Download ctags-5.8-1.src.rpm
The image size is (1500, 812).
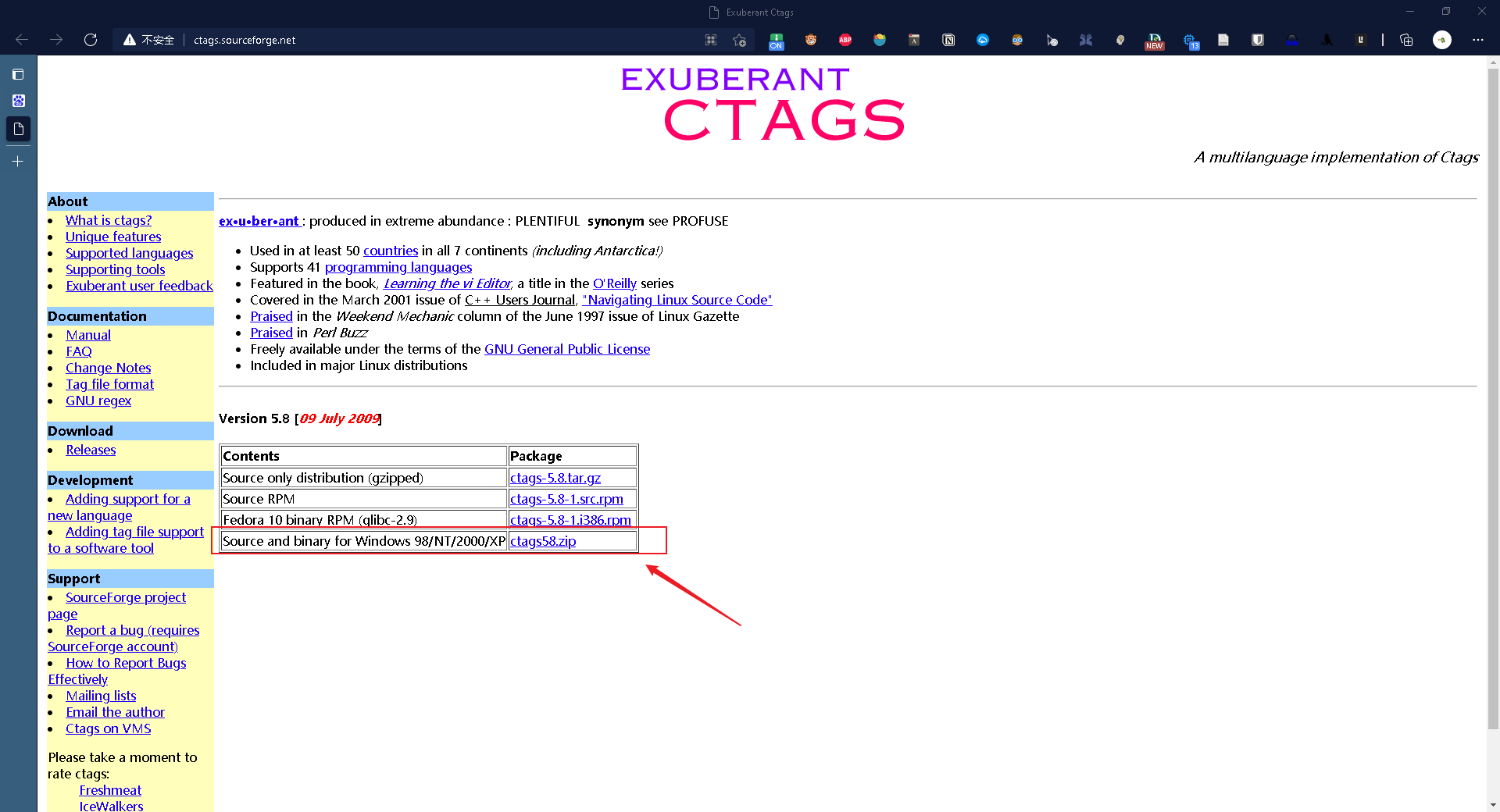(x=566, y=499)
